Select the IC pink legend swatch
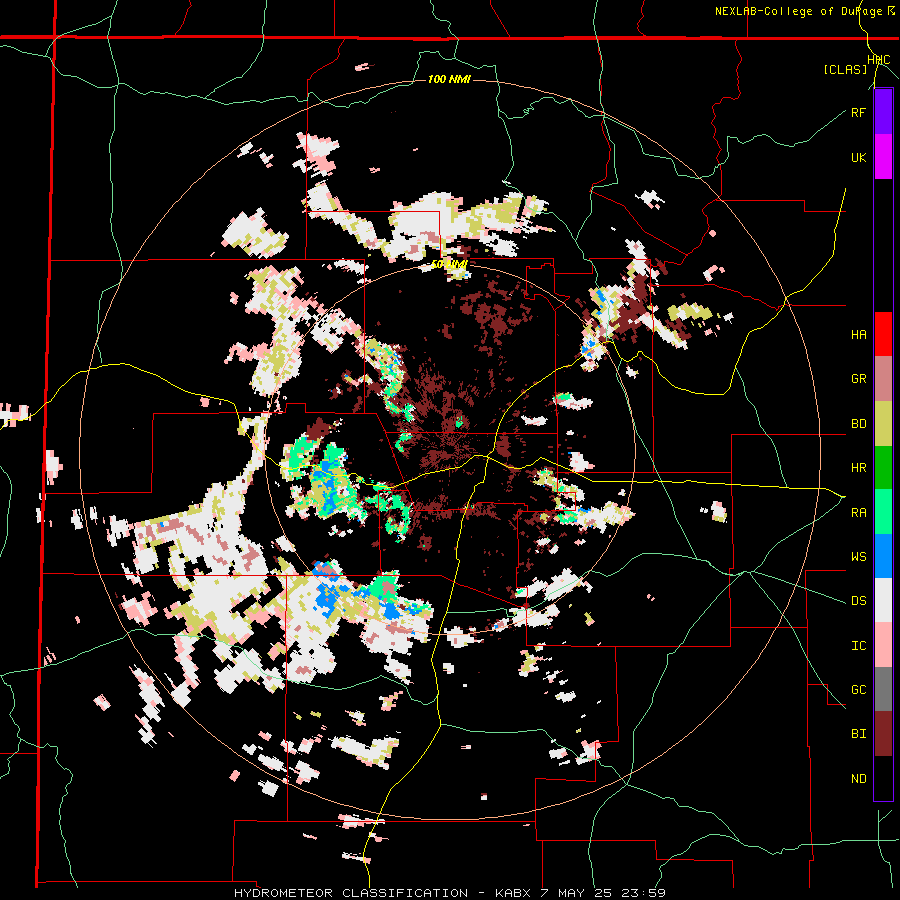The image size is (900, 900). point(883,645)
